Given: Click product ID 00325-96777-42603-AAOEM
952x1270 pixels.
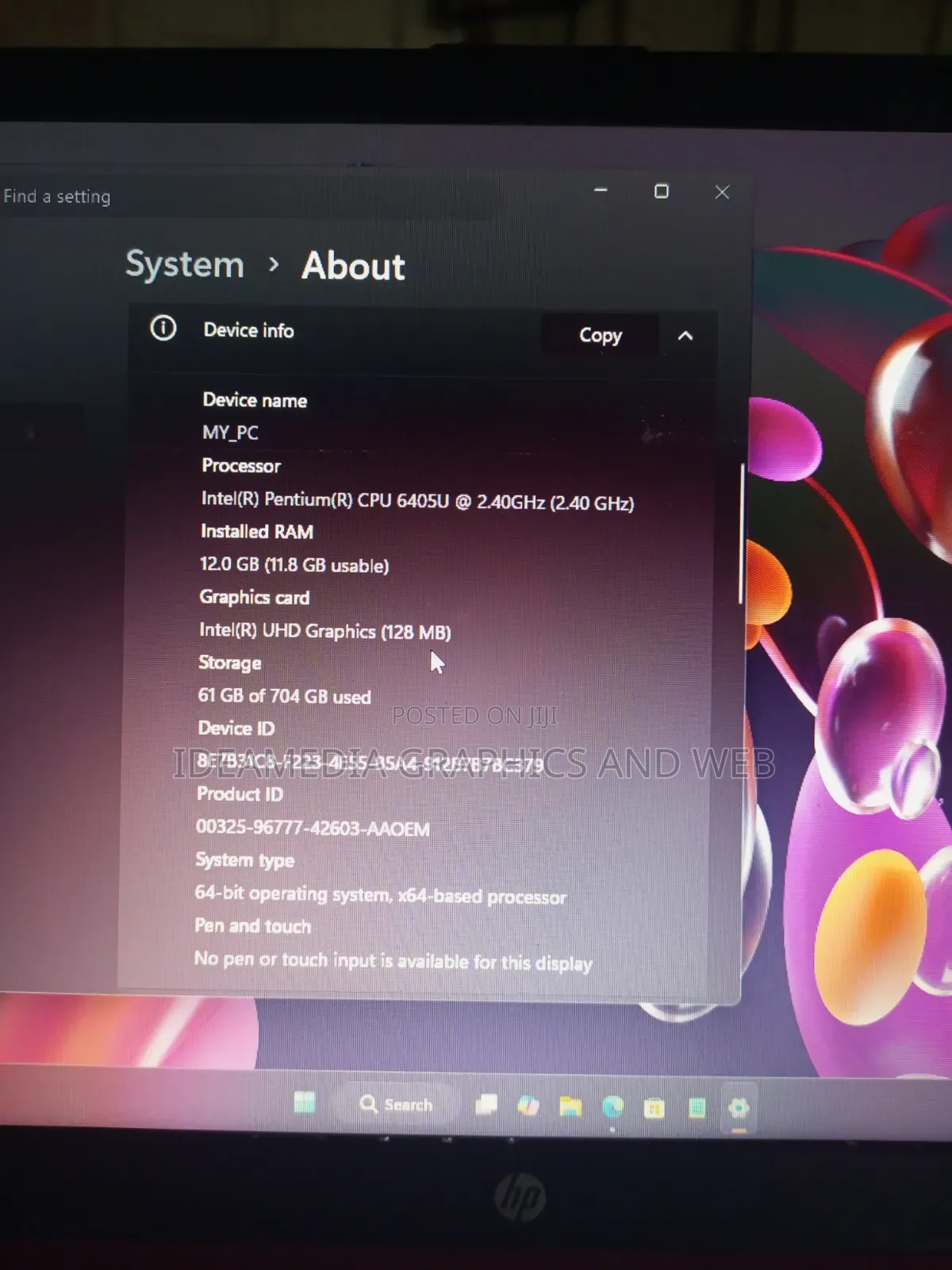Looking at the screenshot, I should pyautogui.click(x=313, y=828).
